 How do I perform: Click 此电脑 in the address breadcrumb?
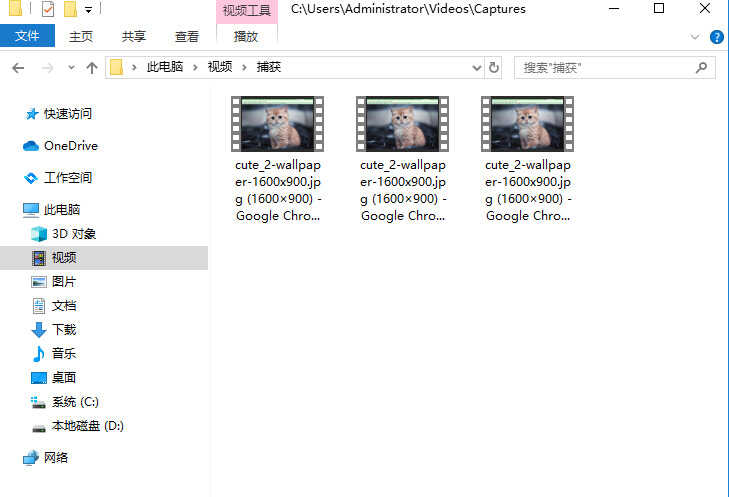coord(165,67)
